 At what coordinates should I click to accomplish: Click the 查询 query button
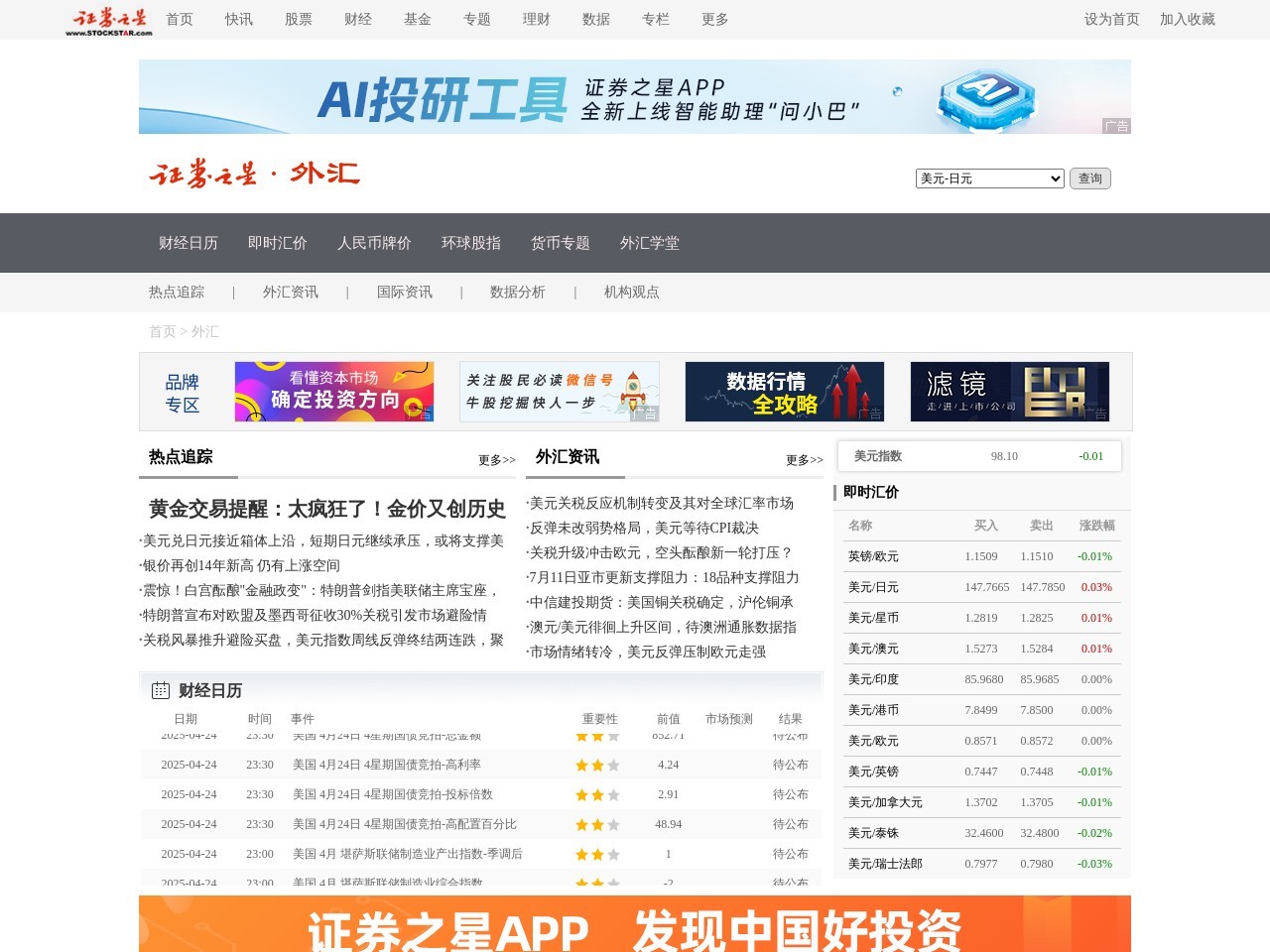[1089, 178]
